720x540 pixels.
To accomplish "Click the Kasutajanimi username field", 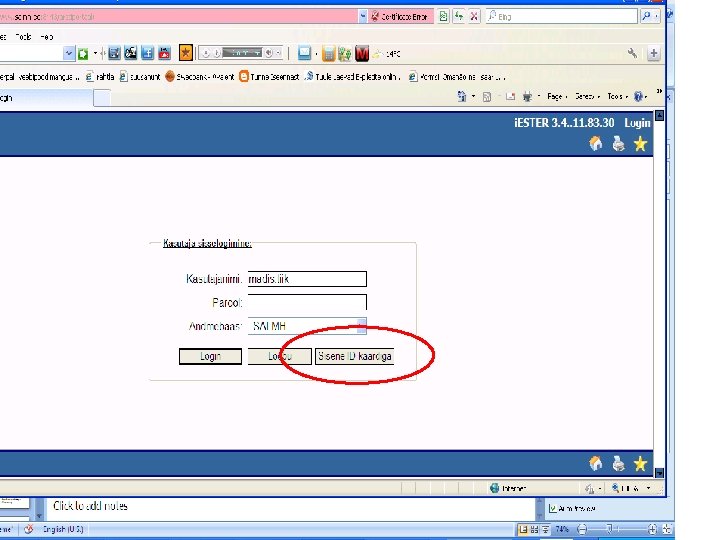I will click(307, 279).
